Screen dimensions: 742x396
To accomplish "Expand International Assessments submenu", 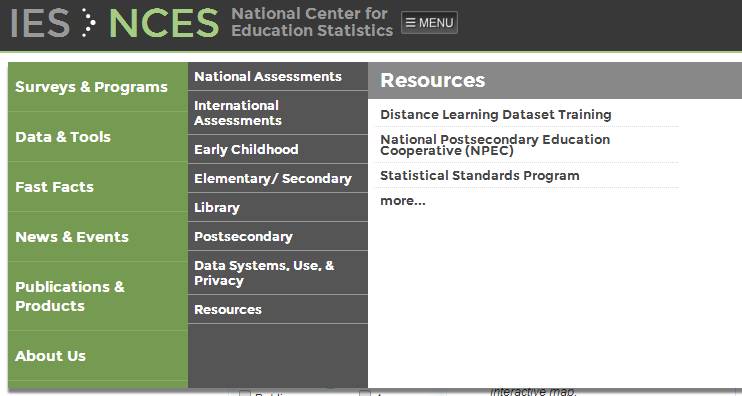I will tap(278, 113).
